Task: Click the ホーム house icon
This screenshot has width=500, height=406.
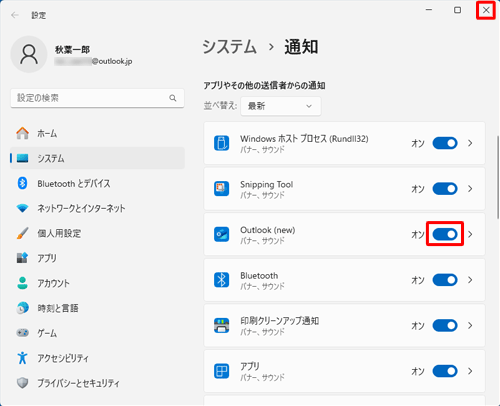Action: point(22,133)
